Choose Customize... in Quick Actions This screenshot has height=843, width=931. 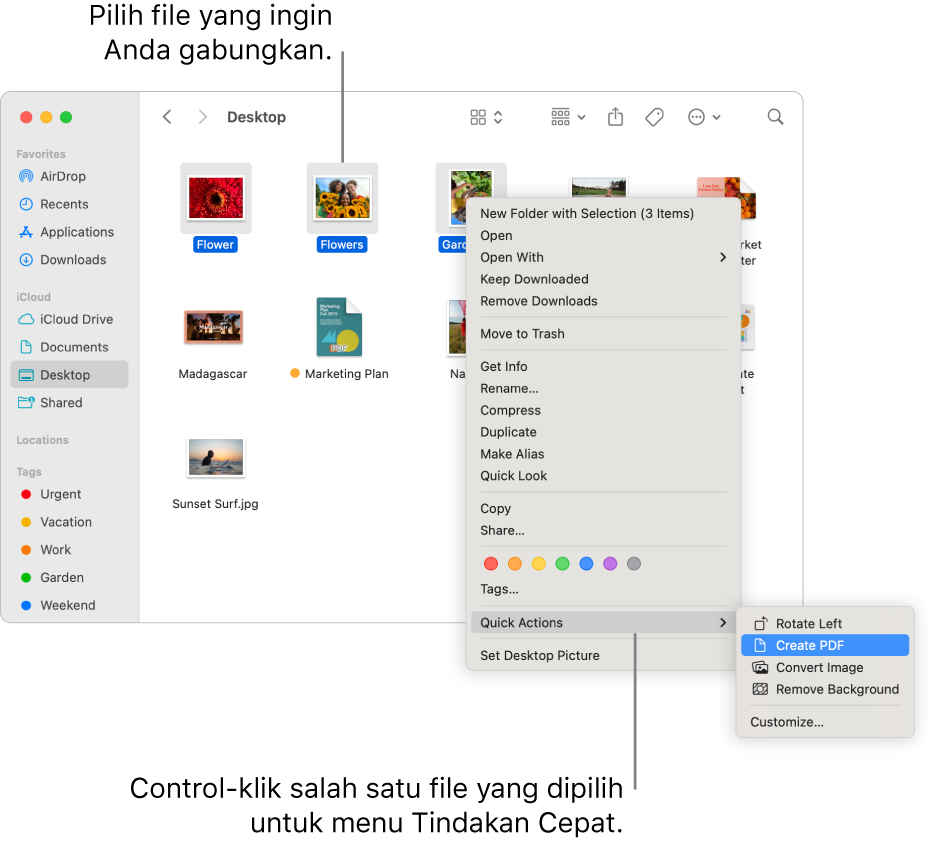coord(825,722)
